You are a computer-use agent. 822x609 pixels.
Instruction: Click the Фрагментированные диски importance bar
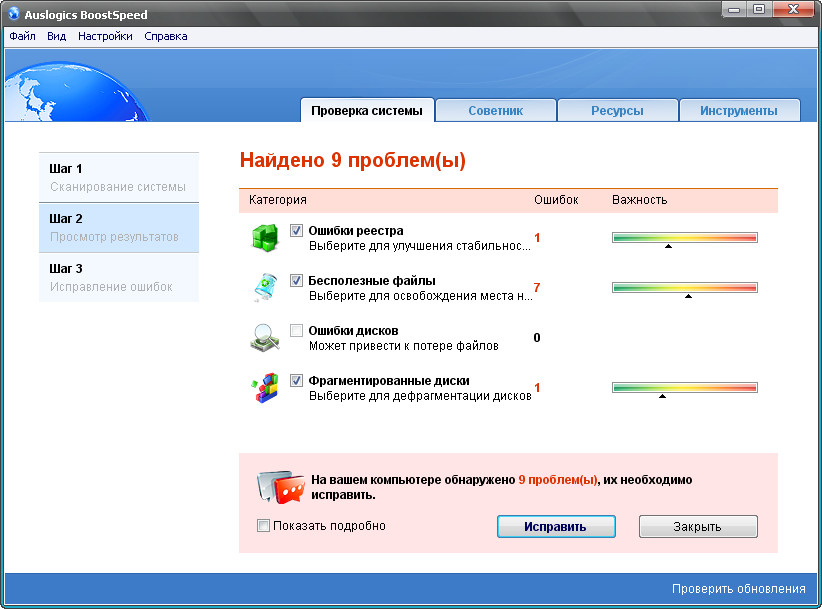coord(685,388)
